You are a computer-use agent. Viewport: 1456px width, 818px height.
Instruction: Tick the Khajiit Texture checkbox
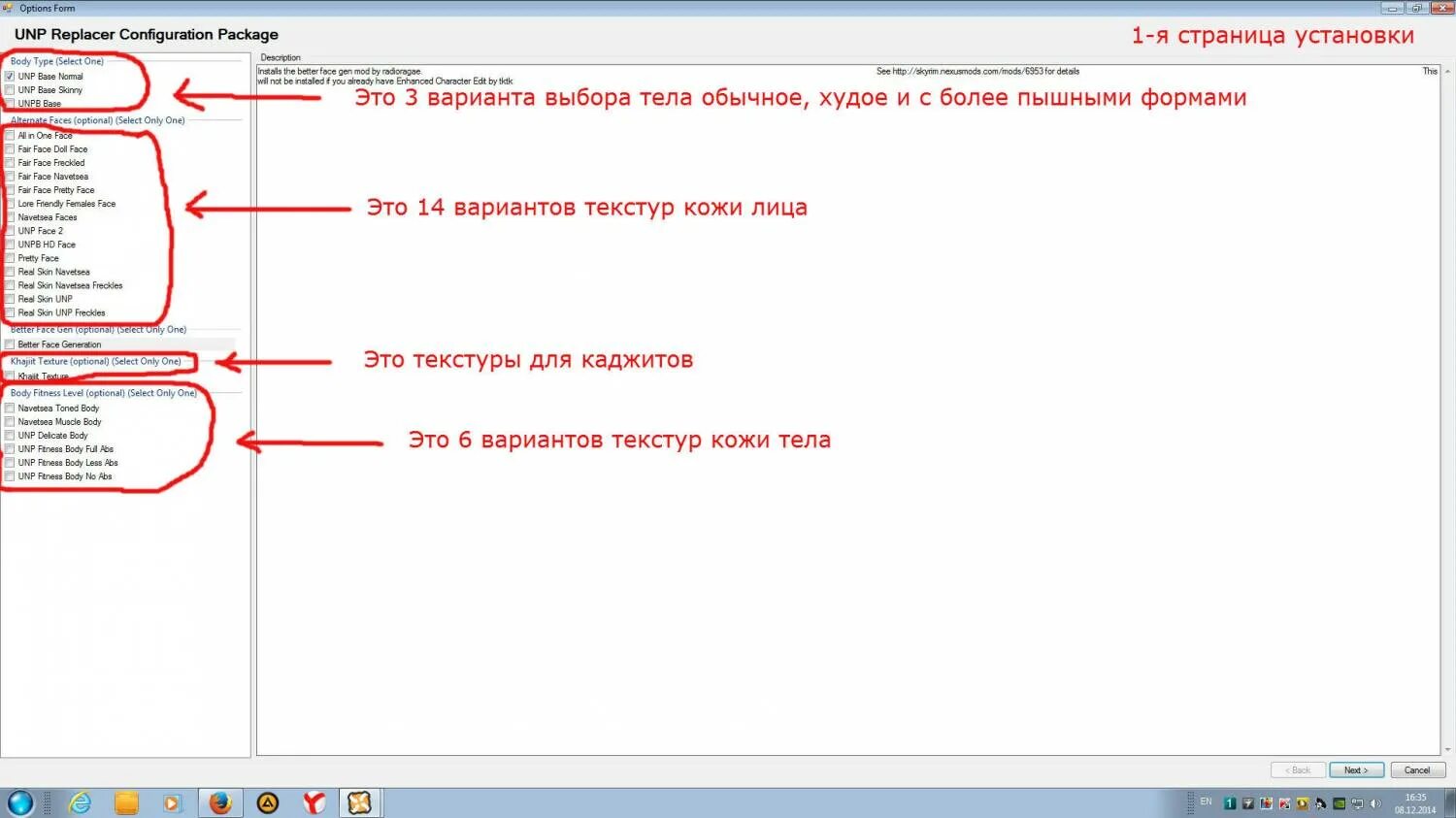pos(10,376)
